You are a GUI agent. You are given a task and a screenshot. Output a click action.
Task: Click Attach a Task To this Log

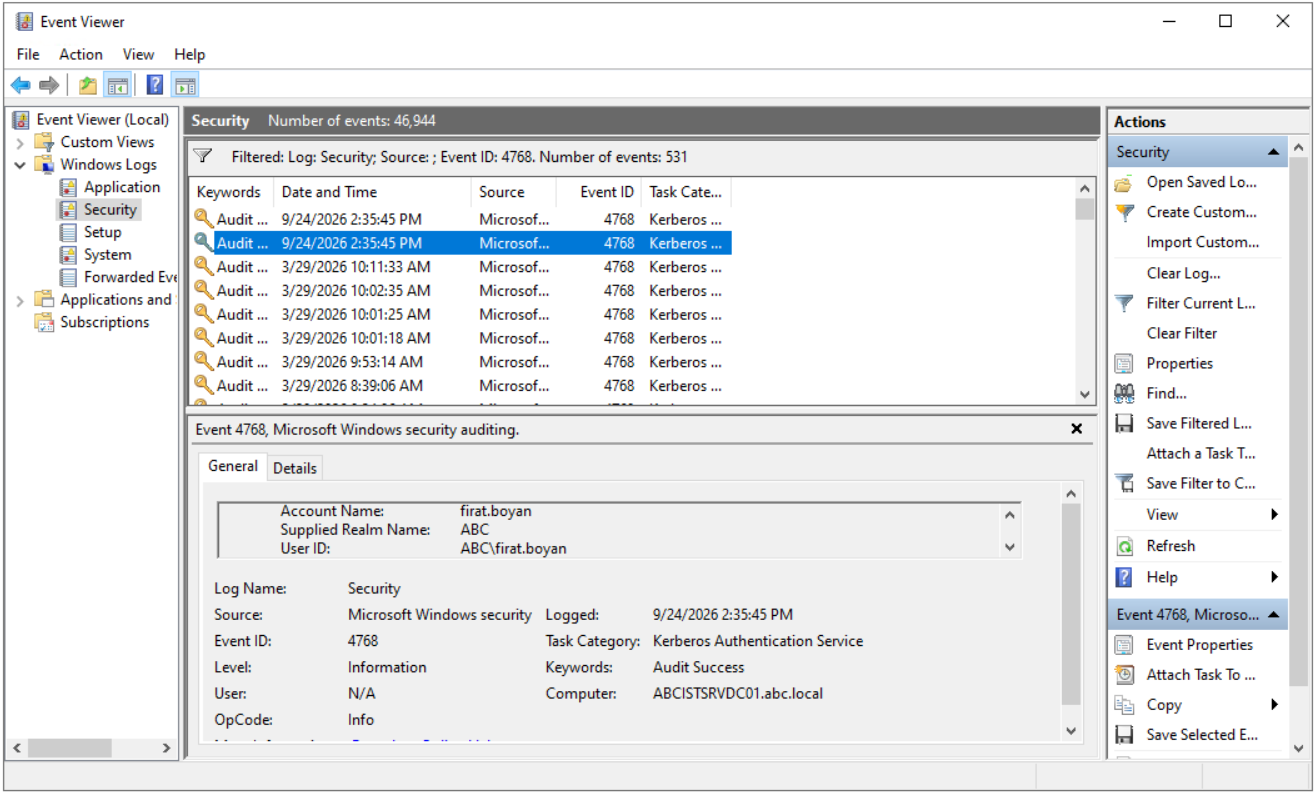click(x=1201, y=453)
